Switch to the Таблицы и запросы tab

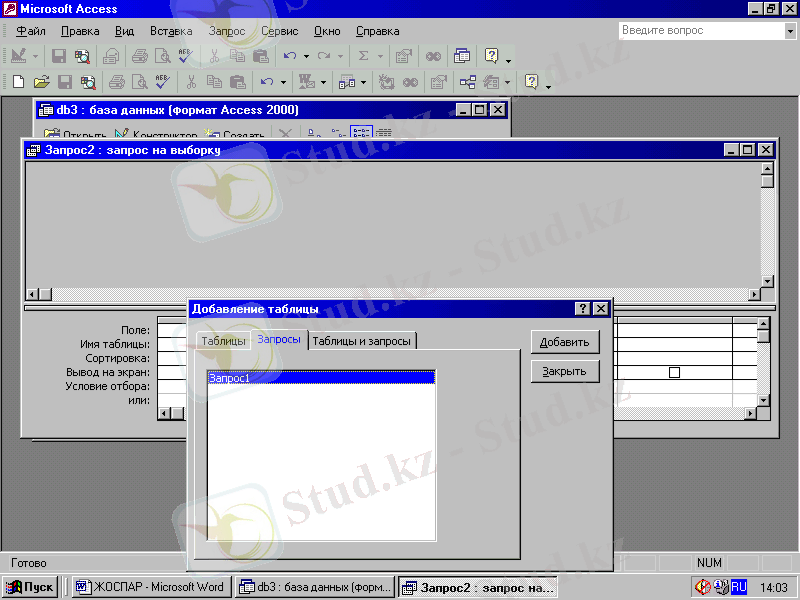pyautogui.click(x=361, y=341)
